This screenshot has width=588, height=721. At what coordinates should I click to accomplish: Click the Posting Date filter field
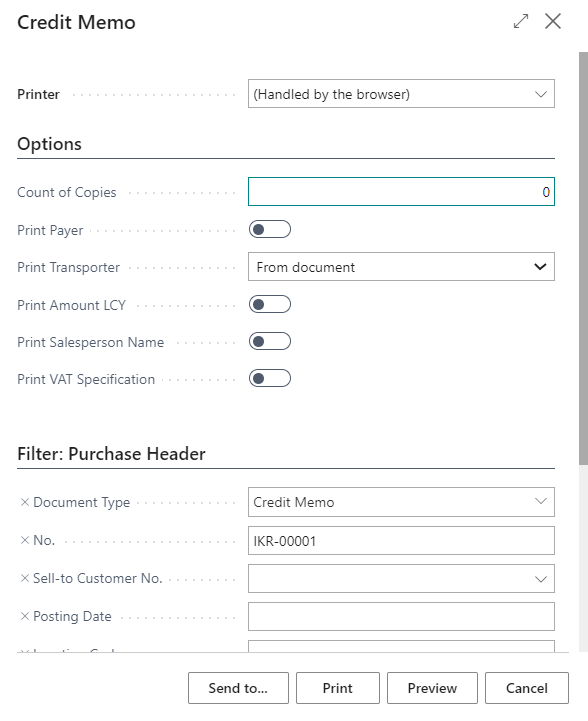tap(401, 617)
